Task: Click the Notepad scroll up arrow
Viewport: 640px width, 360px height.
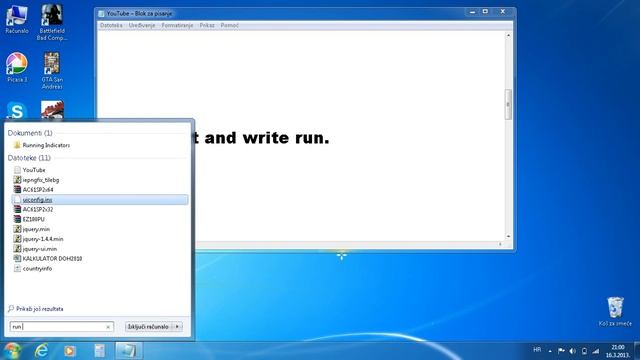Action: coord(508,36)
